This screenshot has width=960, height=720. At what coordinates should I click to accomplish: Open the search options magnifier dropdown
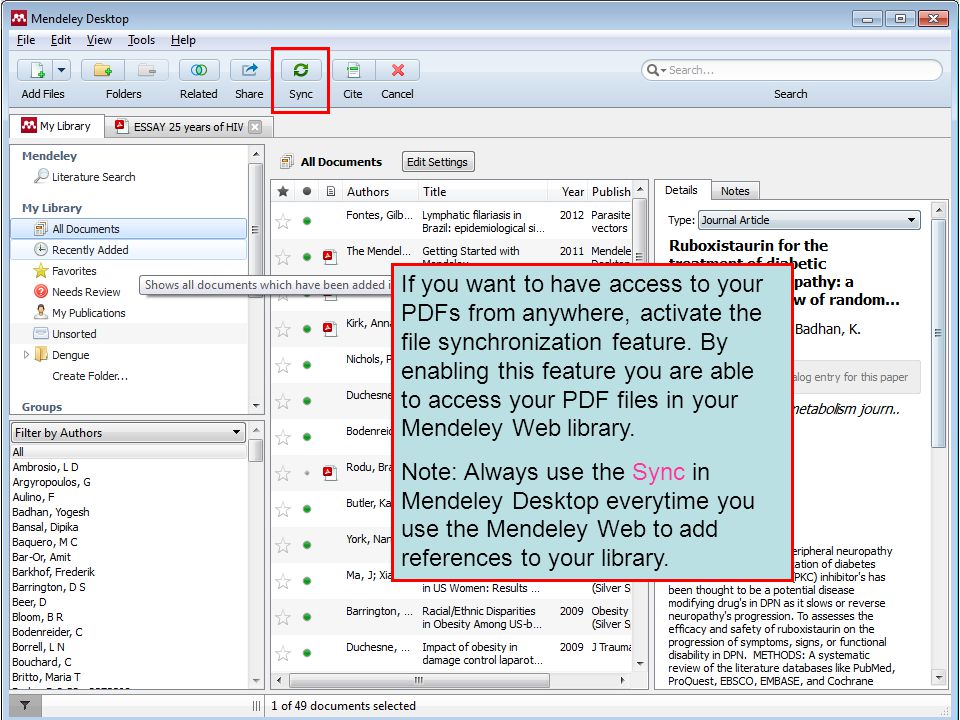(656, 70)
